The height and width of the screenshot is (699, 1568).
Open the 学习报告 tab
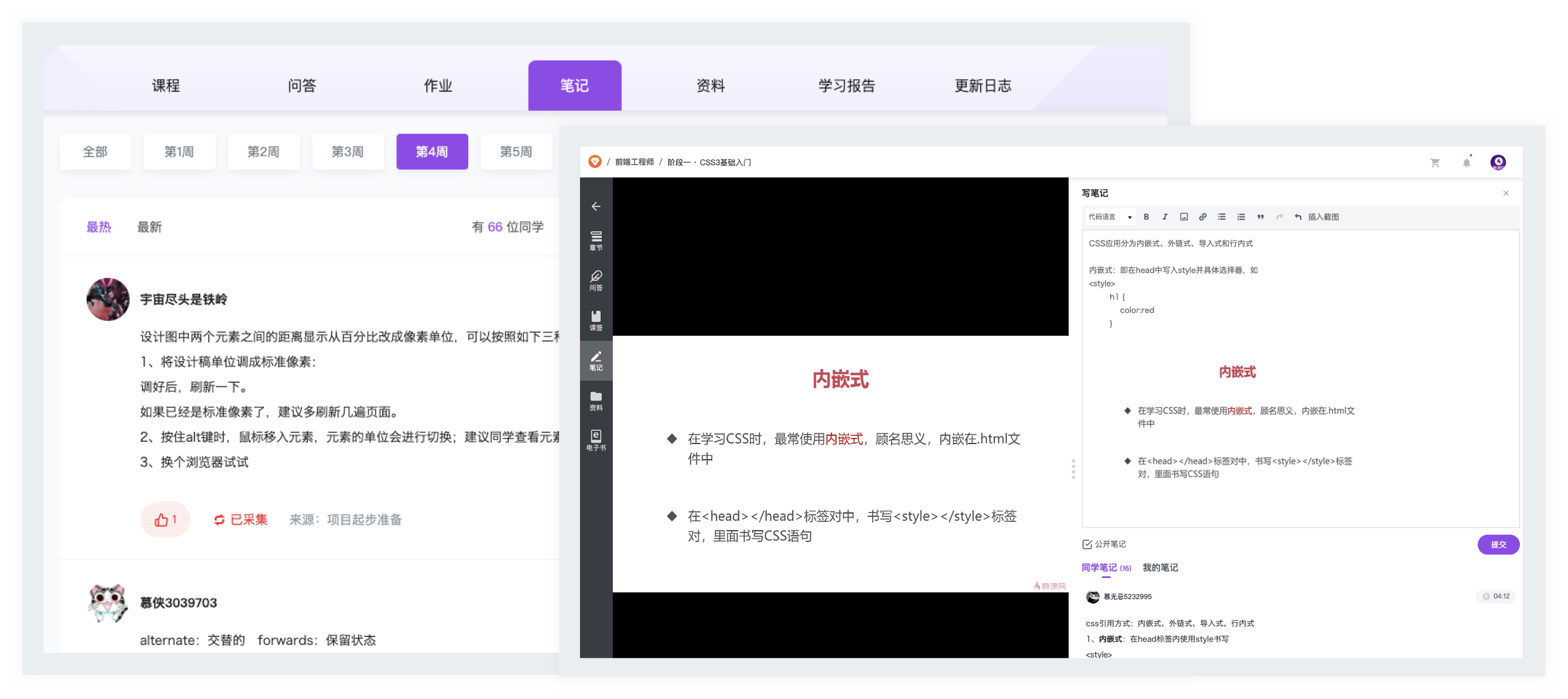(x=846, y=86)
